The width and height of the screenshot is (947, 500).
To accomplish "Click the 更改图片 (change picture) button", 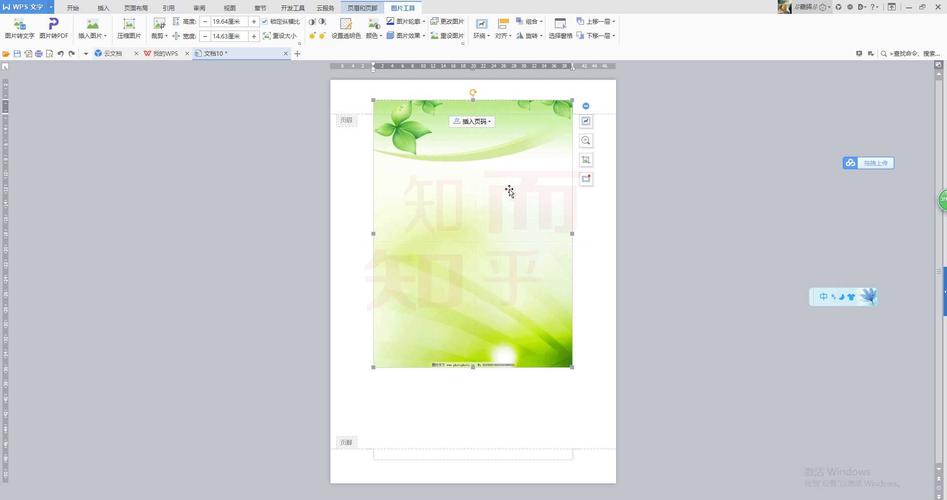I will click(x=447, y=21).
